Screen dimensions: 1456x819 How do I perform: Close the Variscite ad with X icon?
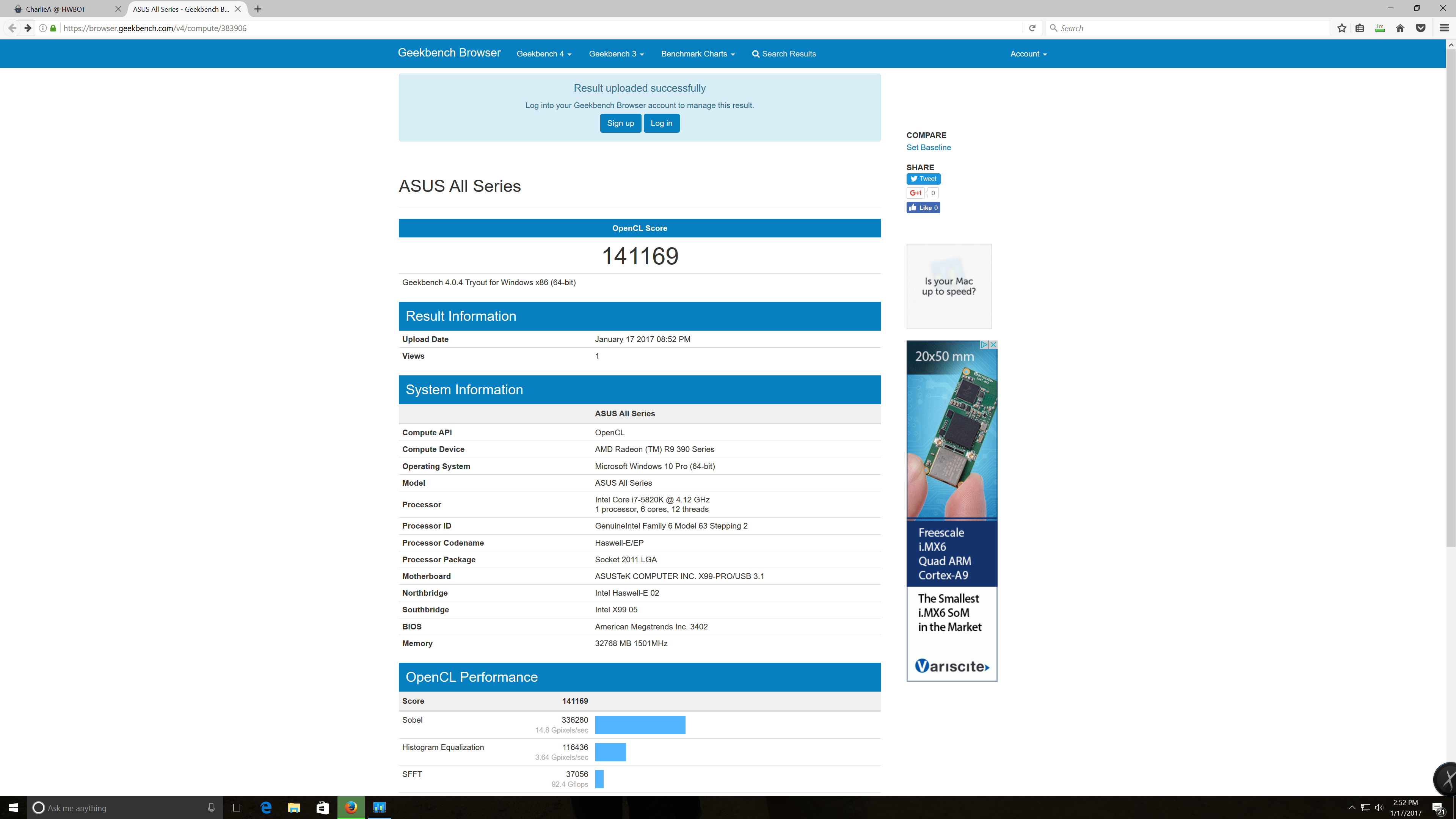tap(993, 344)
